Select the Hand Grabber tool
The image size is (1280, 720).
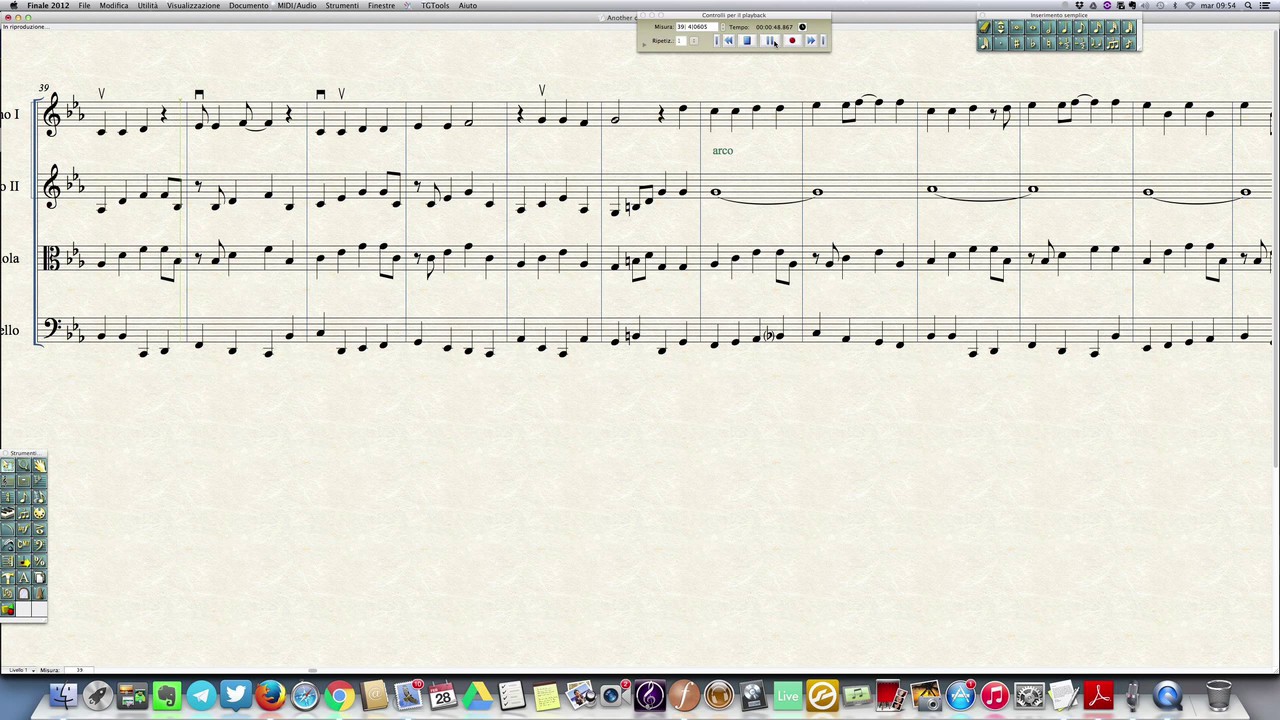point(40,465)
